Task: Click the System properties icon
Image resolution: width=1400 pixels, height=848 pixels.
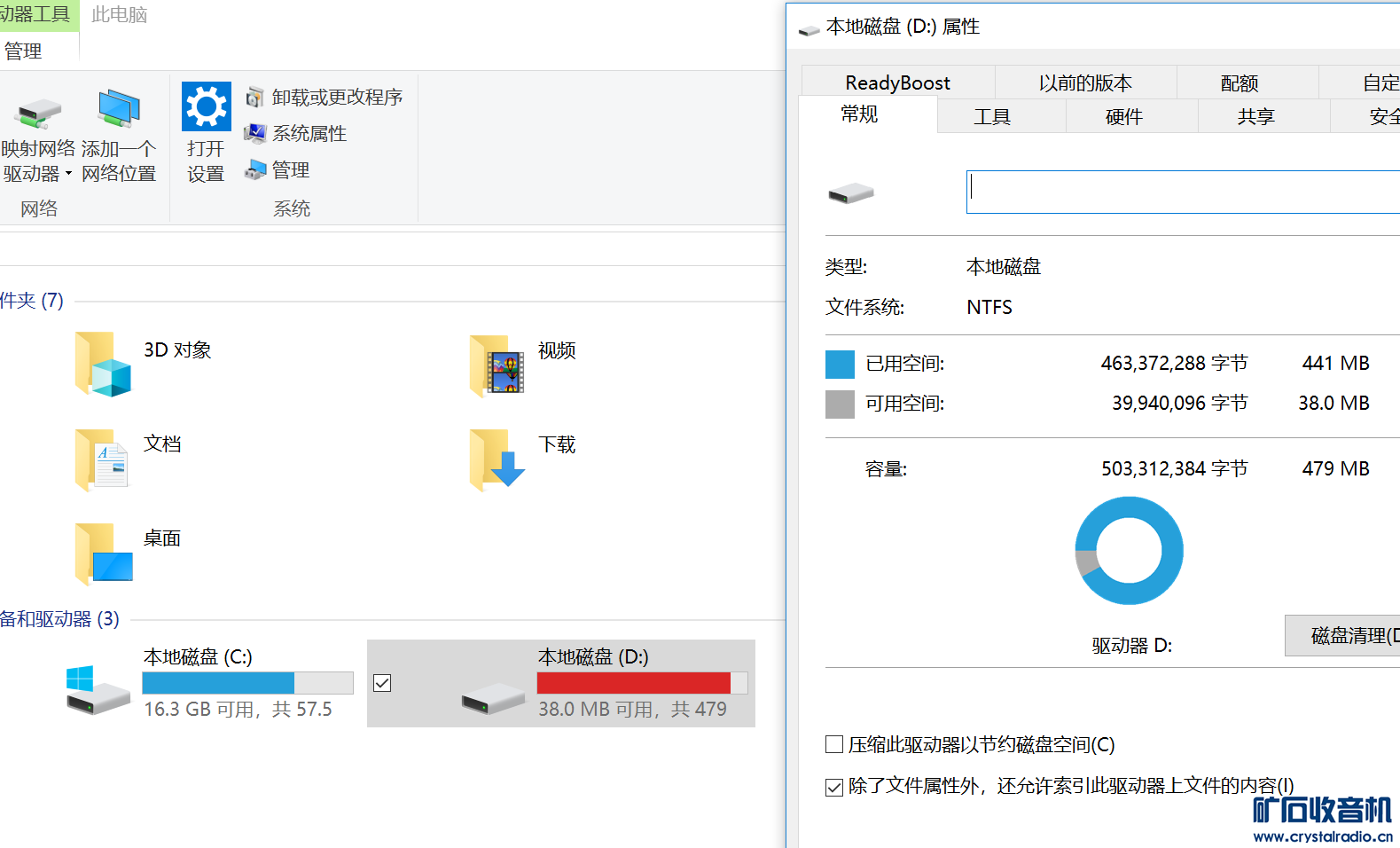Action: point(254,133)
